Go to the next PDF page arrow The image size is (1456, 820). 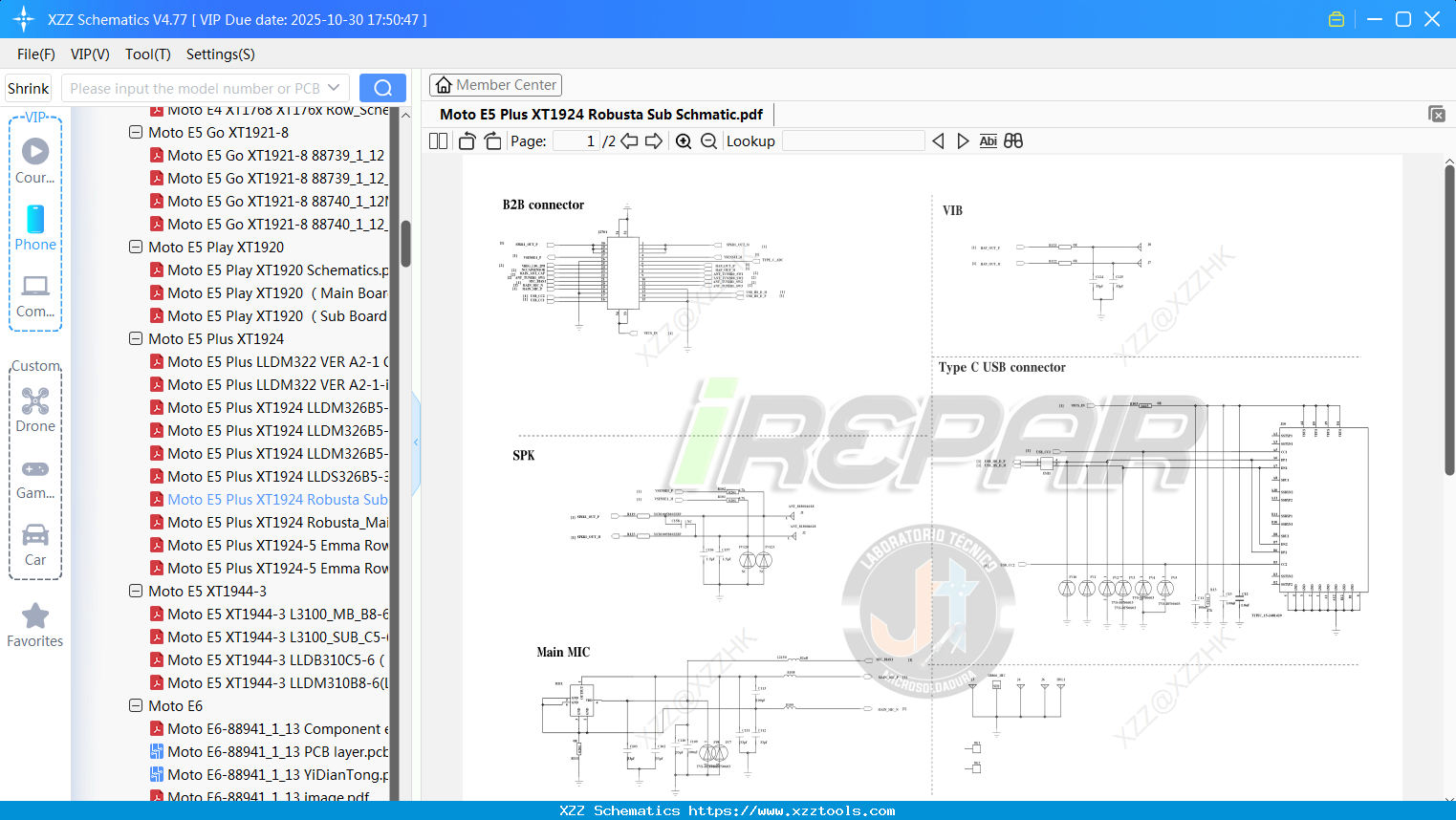[654, 141]
